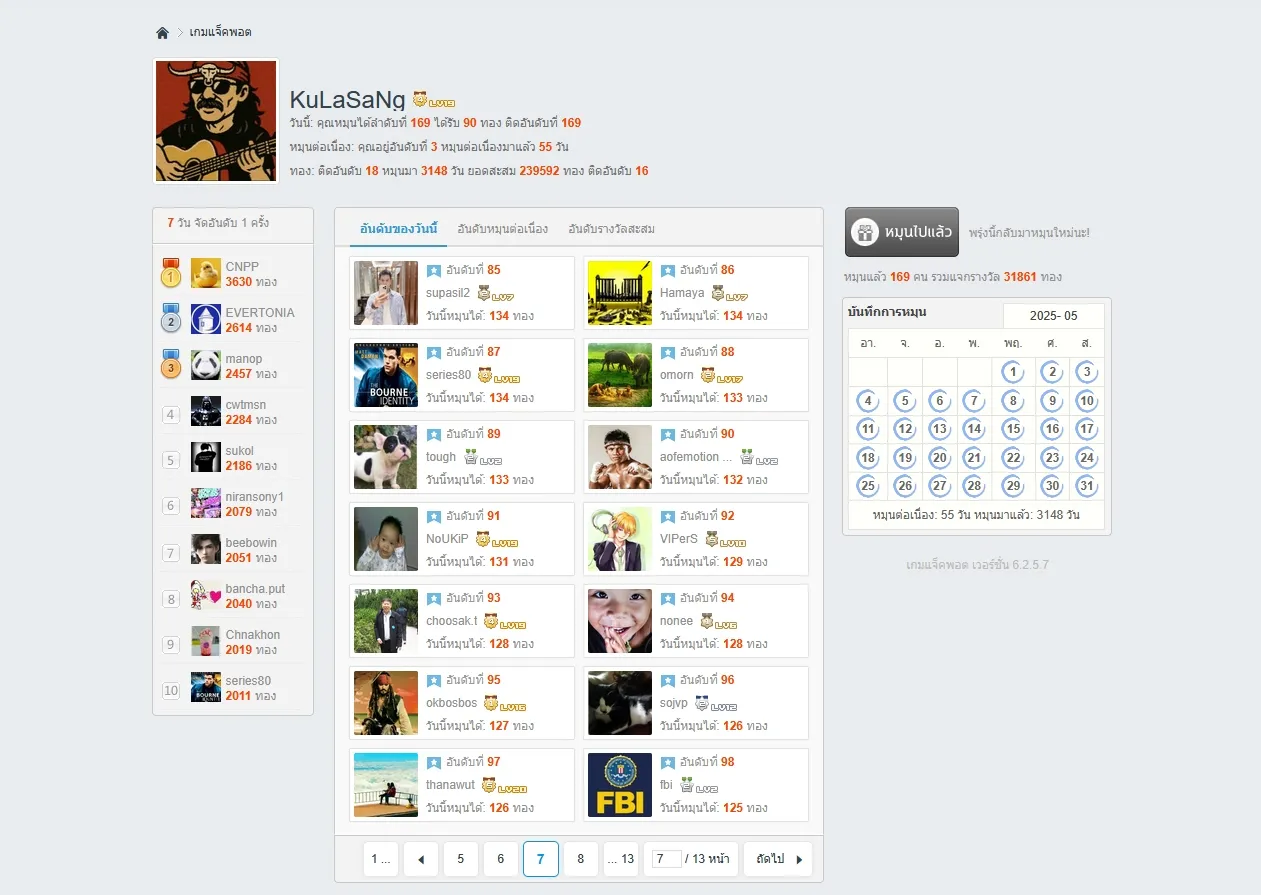Screen dimensions: 1261x895
Task: Go to page 8
Action: point(581,859)
